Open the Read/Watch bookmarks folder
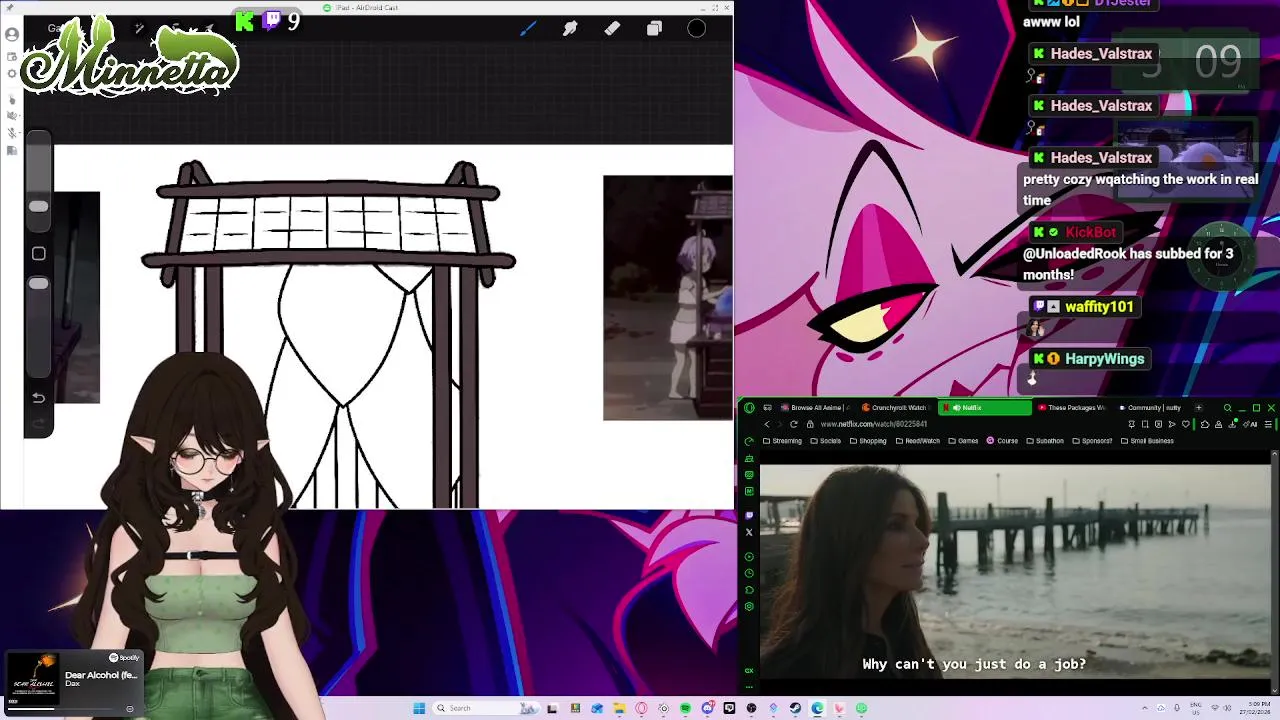This screenshot has height=720, width=1280. click(917, 441)
